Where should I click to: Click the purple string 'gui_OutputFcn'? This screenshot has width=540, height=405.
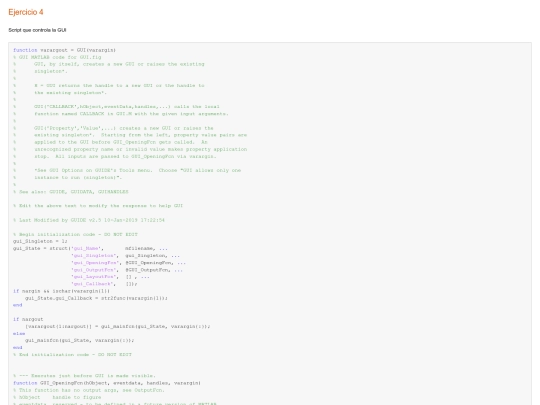point(95,270)
